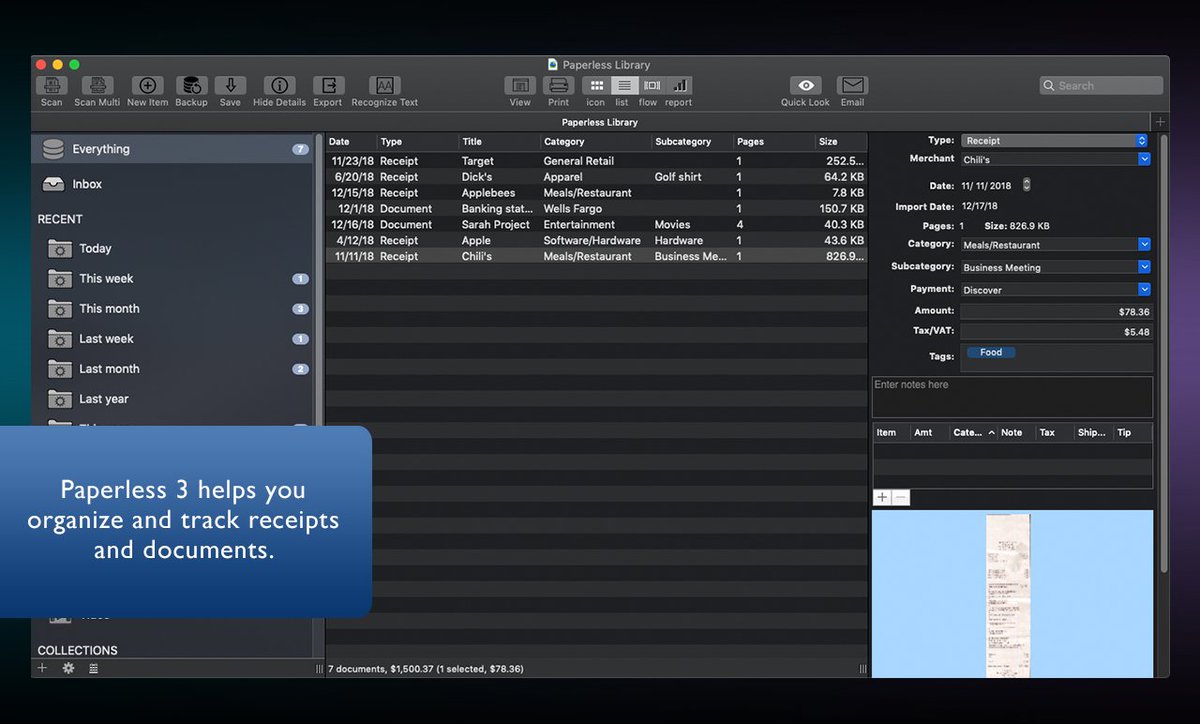This screenshot has width=1200, height=724.
Task: Open the View toolbar button
Action: [x=520, y=86]
